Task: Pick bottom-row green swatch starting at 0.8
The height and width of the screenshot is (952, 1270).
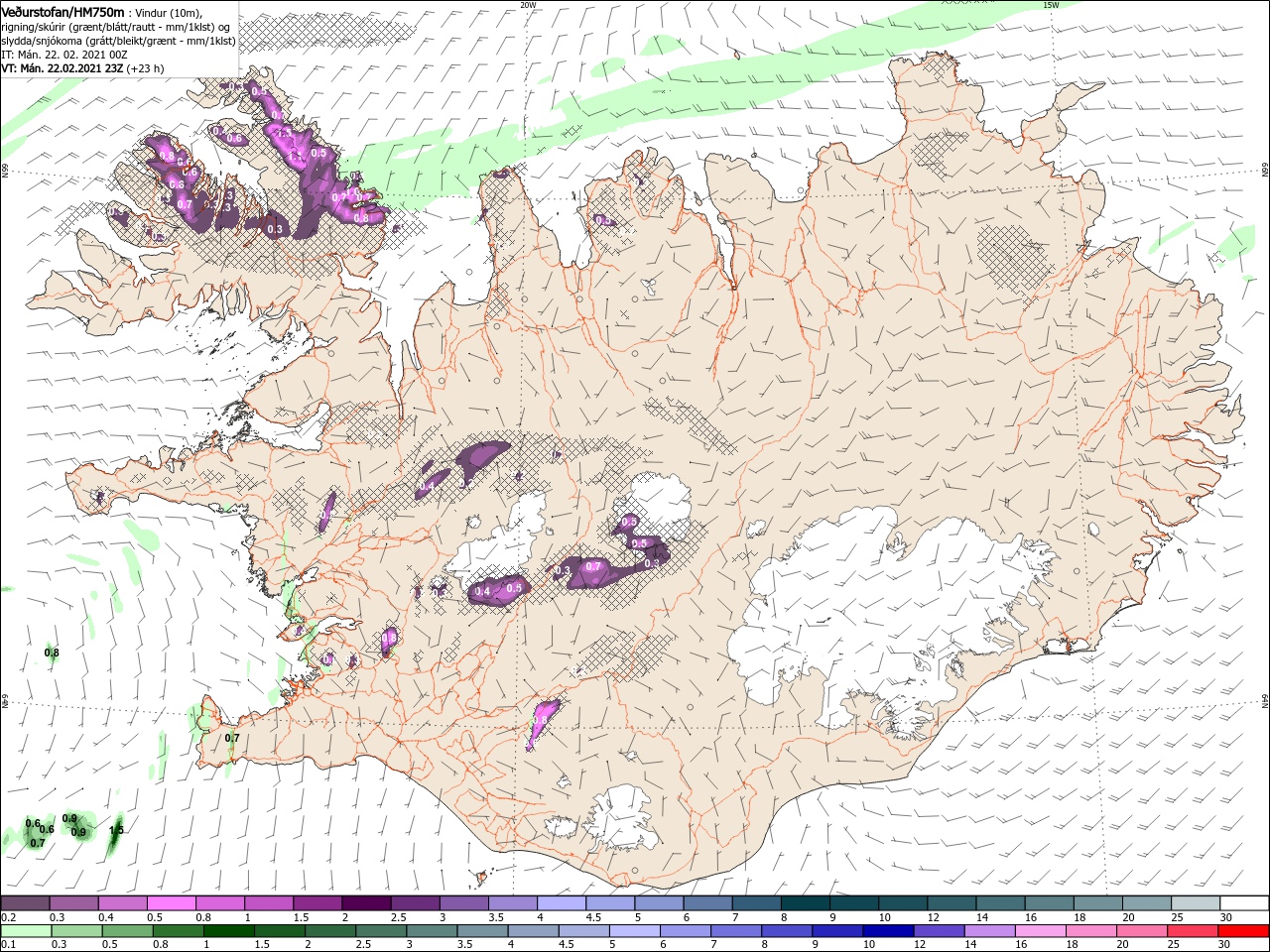Action: pos(179,931)
